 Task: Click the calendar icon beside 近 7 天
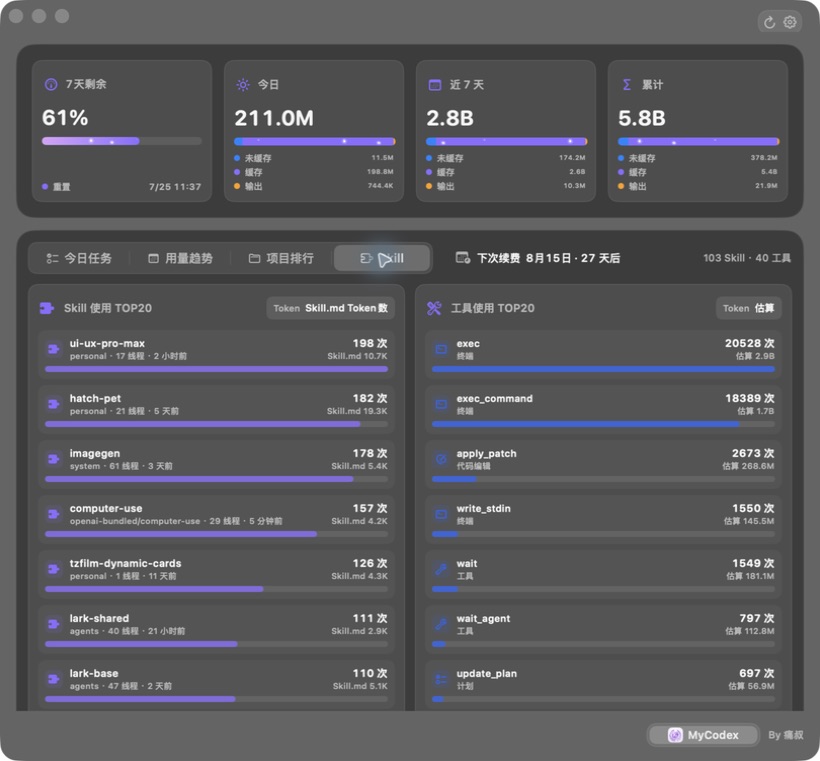pos(435,85)
